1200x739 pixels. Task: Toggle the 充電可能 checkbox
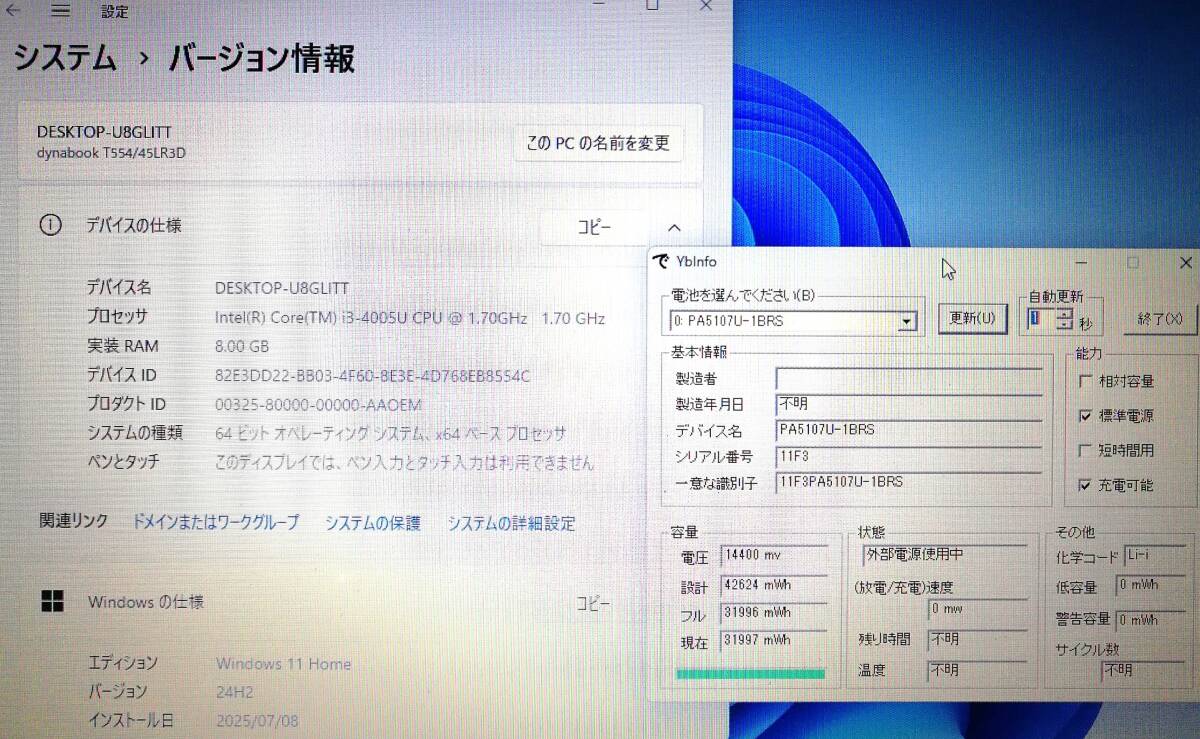pyautogui.click(x=1086, y=485)
